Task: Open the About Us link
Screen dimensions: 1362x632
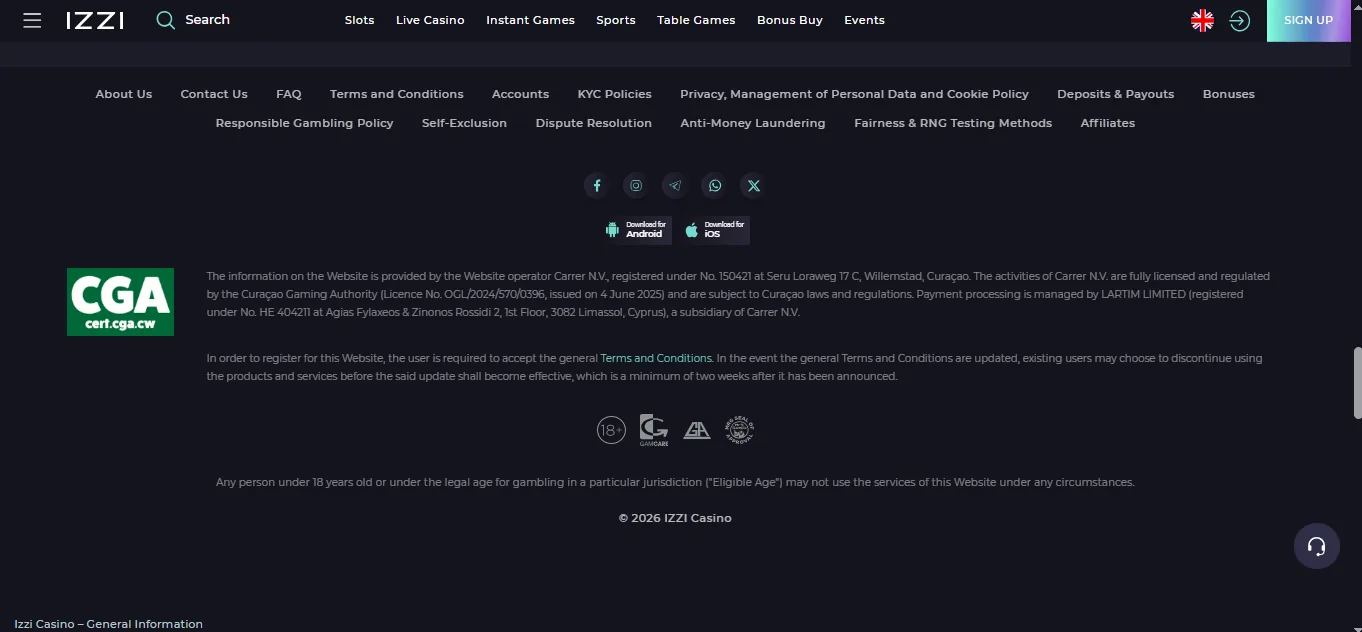Action: (x=124, y=94)
